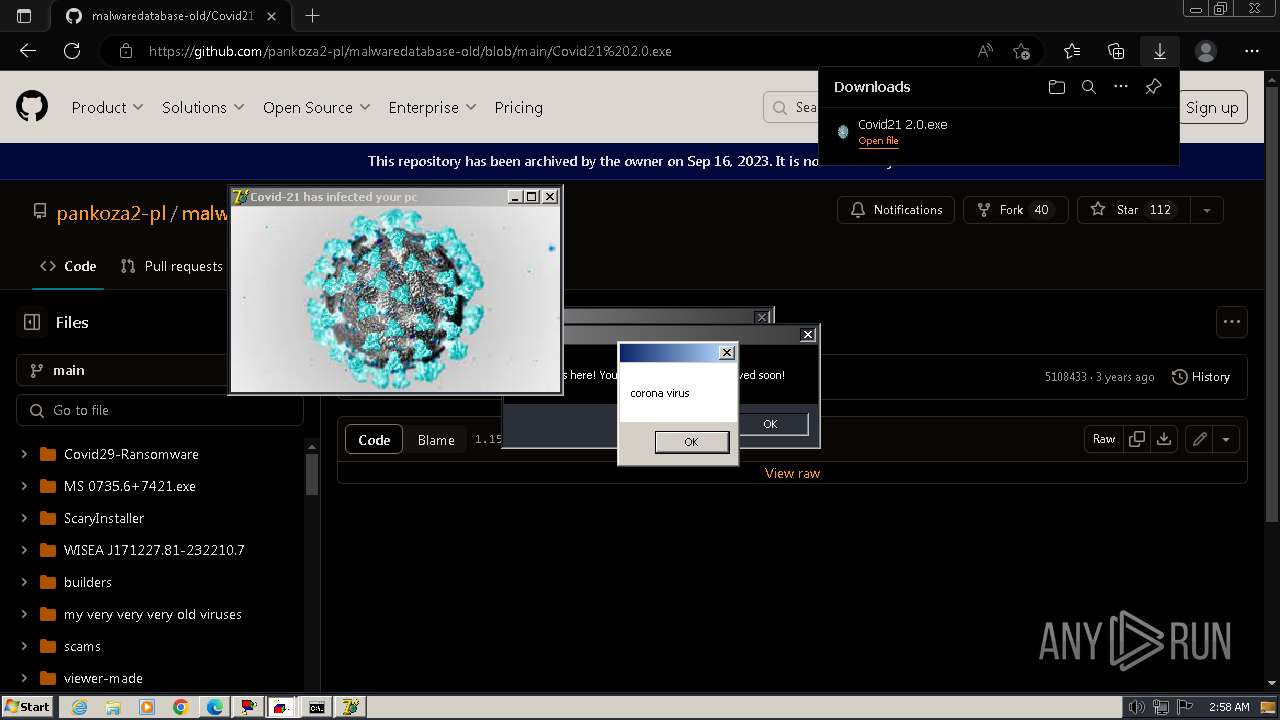
Task: Search downloads with the magnifier icon
Action: (1089, 87)
